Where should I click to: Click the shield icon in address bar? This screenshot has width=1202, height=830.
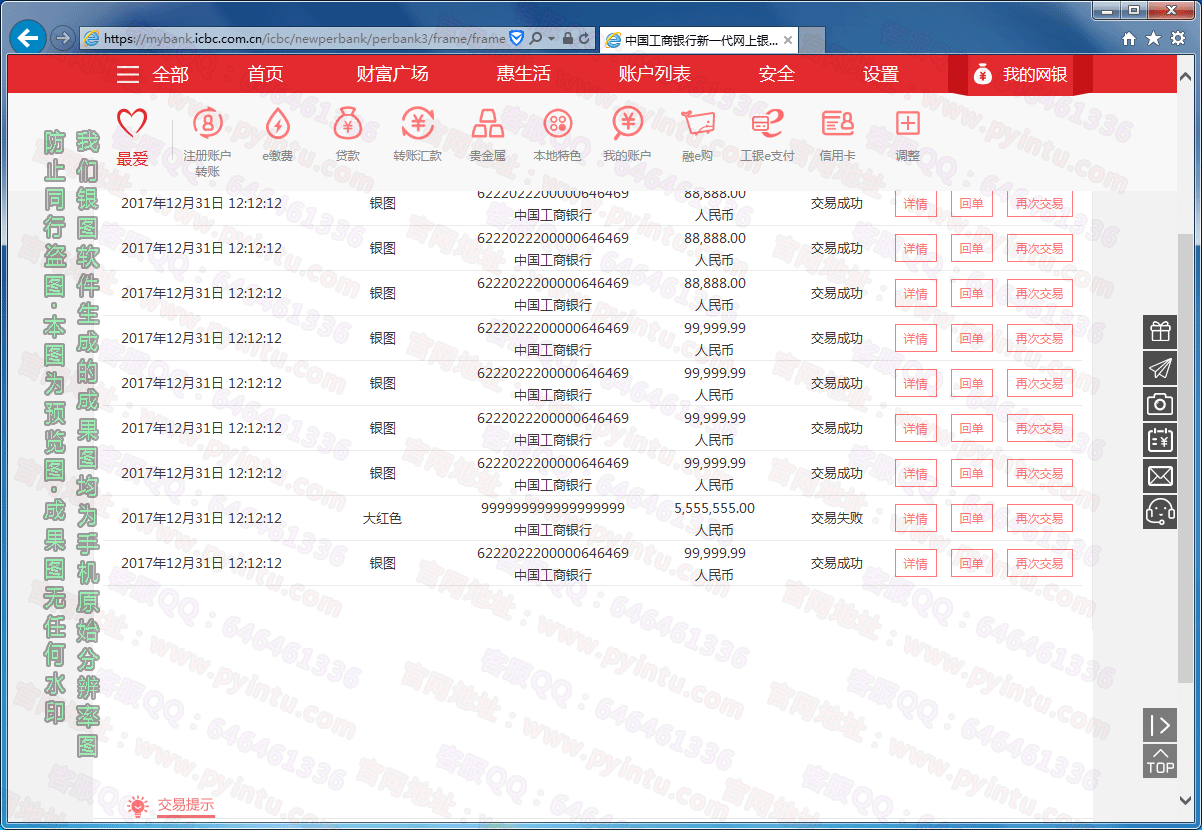click(517, 38)
